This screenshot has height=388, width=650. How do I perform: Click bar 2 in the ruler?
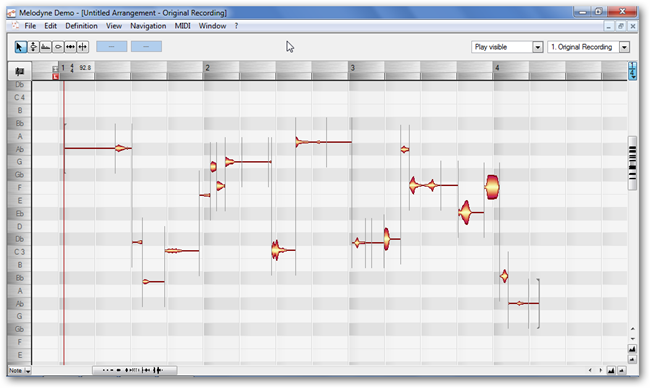click(208, 68)
